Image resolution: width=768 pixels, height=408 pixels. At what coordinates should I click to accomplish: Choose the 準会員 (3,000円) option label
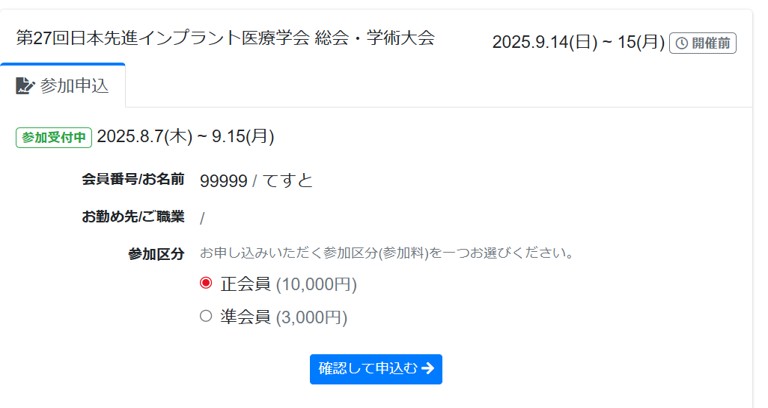pos(284,317)
